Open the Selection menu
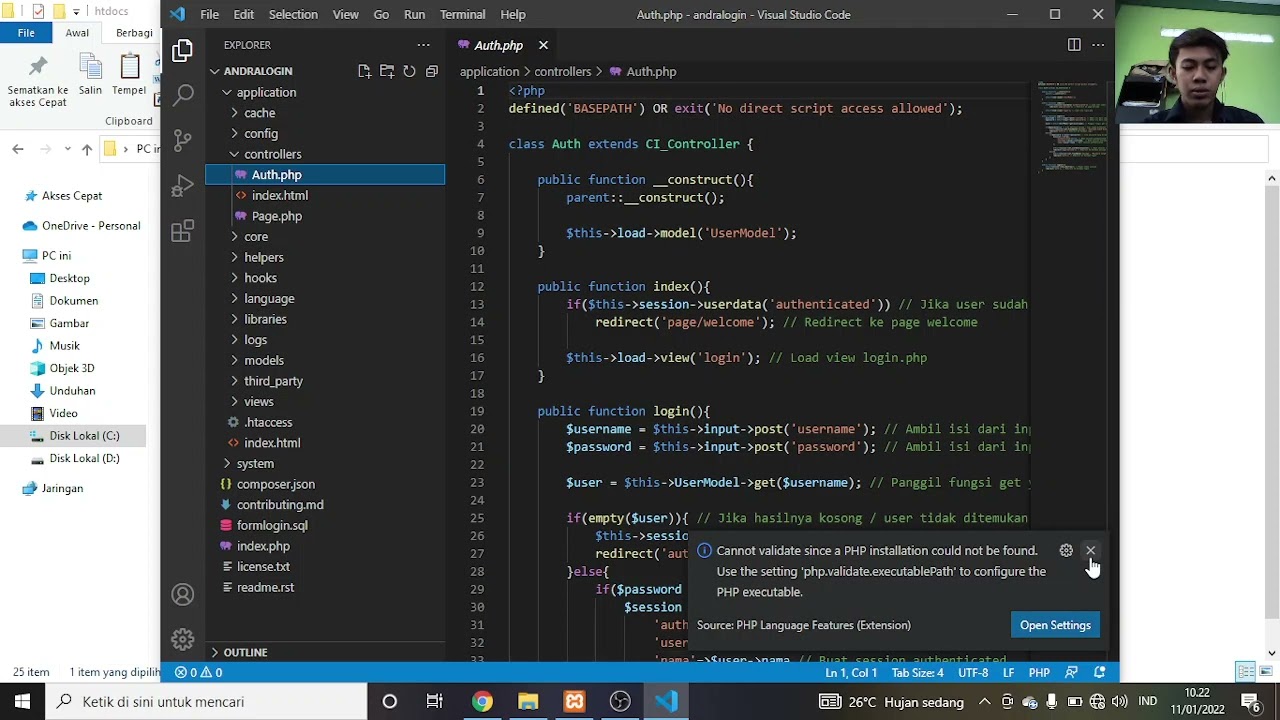Viewport: 1280px width, 720px height. (293, 14)
